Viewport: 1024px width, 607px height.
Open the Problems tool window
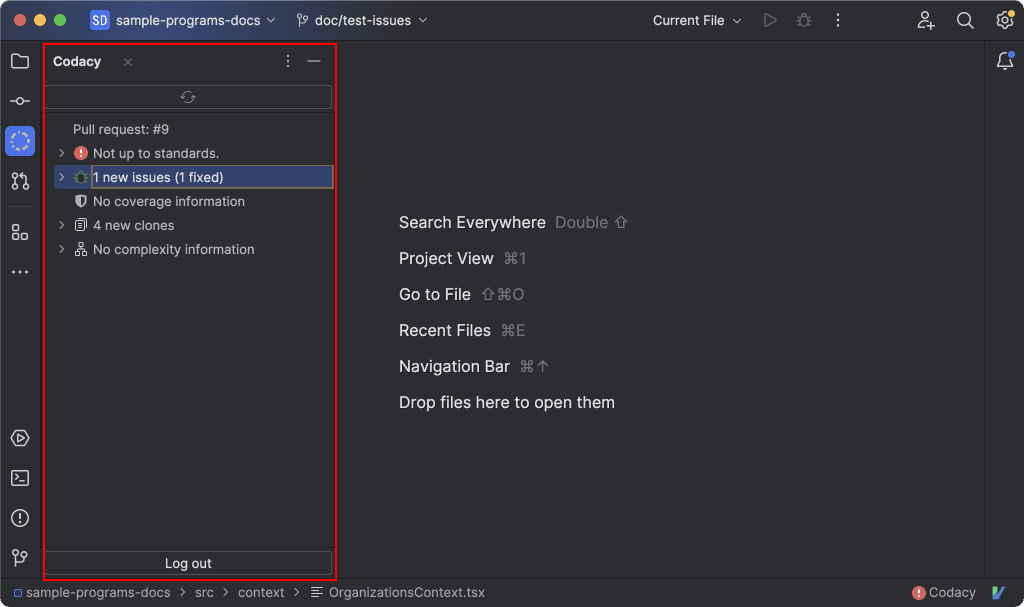pos(20,518)
